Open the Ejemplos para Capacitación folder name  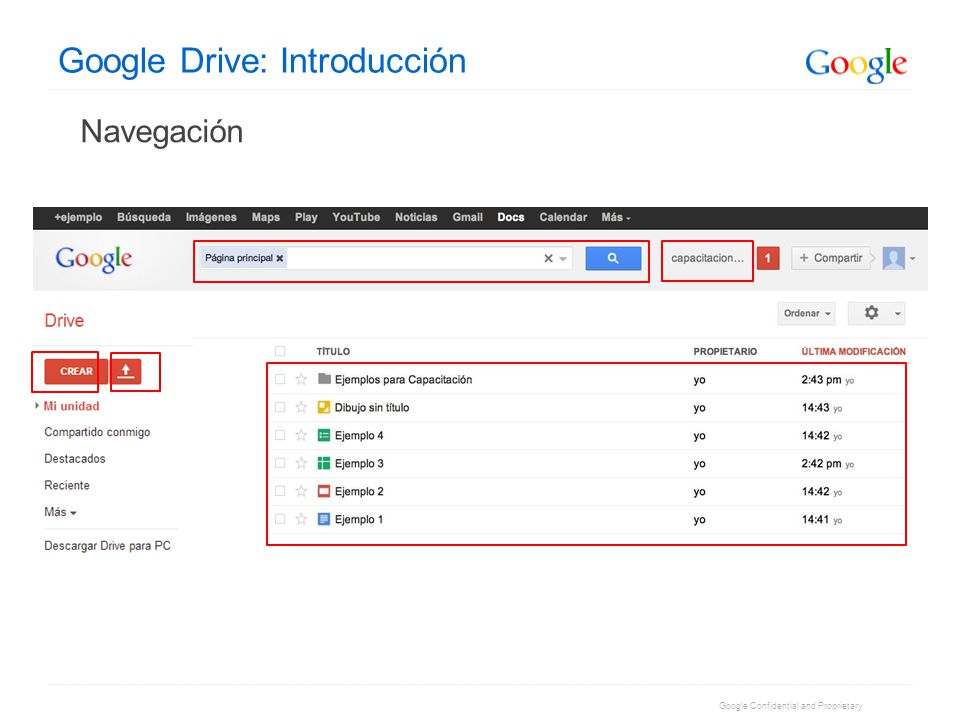click(403, 380)
